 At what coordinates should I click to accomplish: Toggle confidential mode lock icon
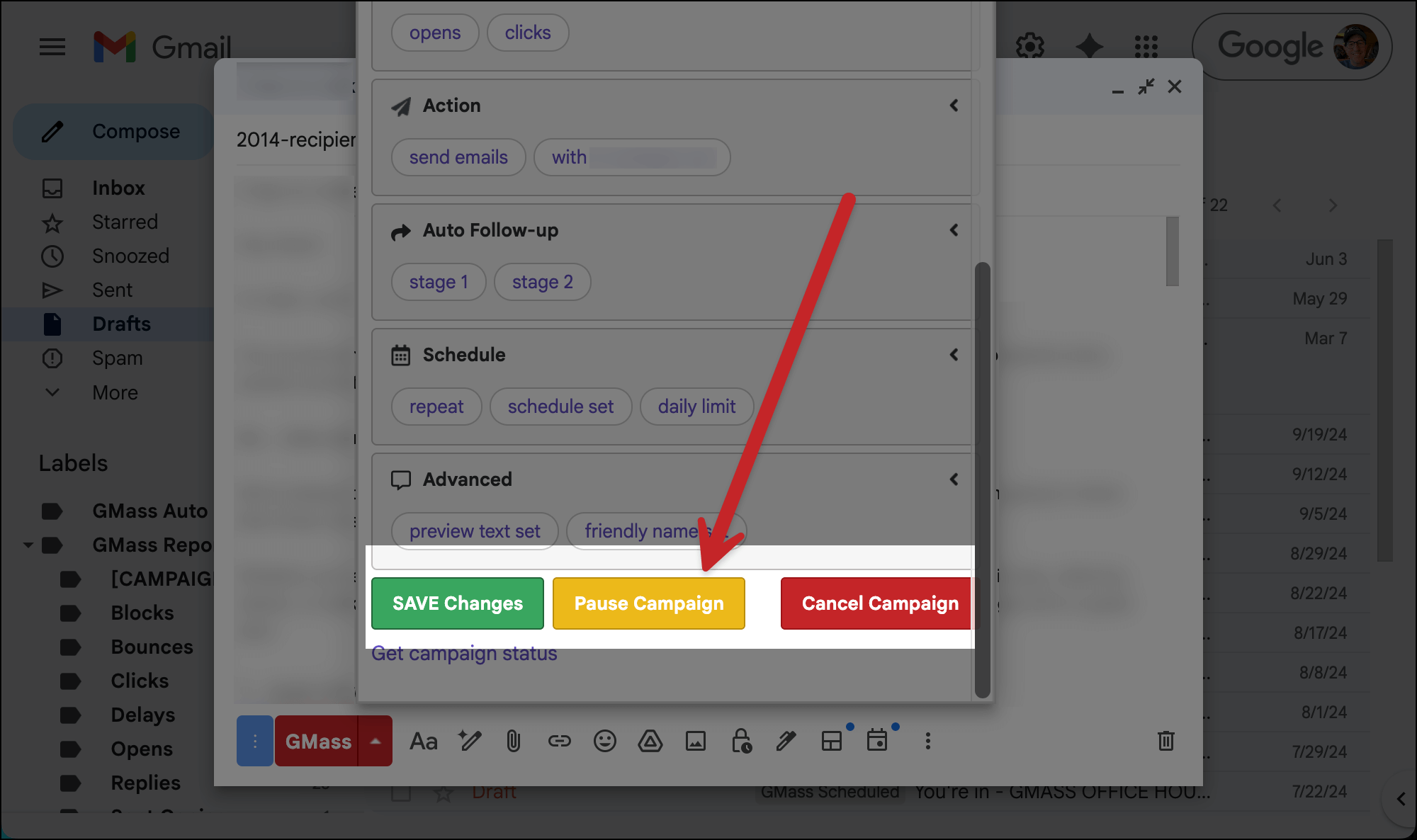741,742
